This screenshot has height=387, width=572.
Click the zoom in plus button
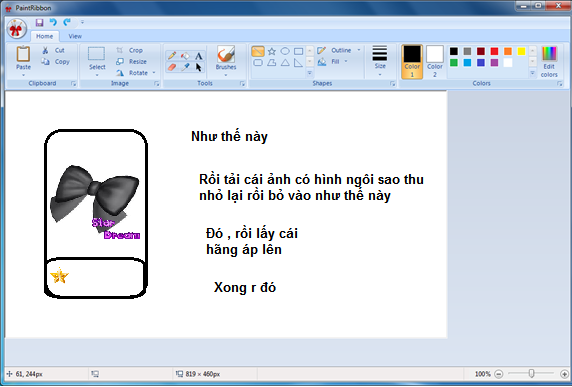click(x=564, y=374)
